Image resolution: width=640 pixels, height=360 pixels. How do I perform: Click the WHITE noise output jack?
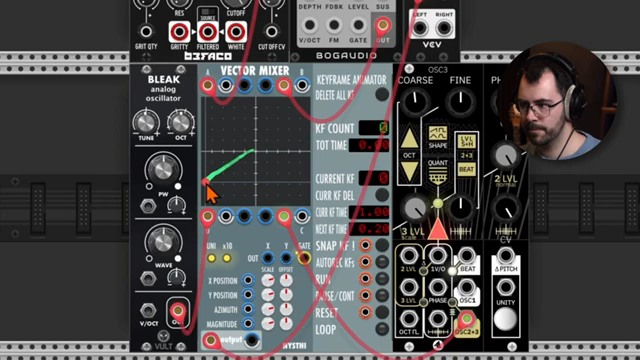(x=236, y=31)
